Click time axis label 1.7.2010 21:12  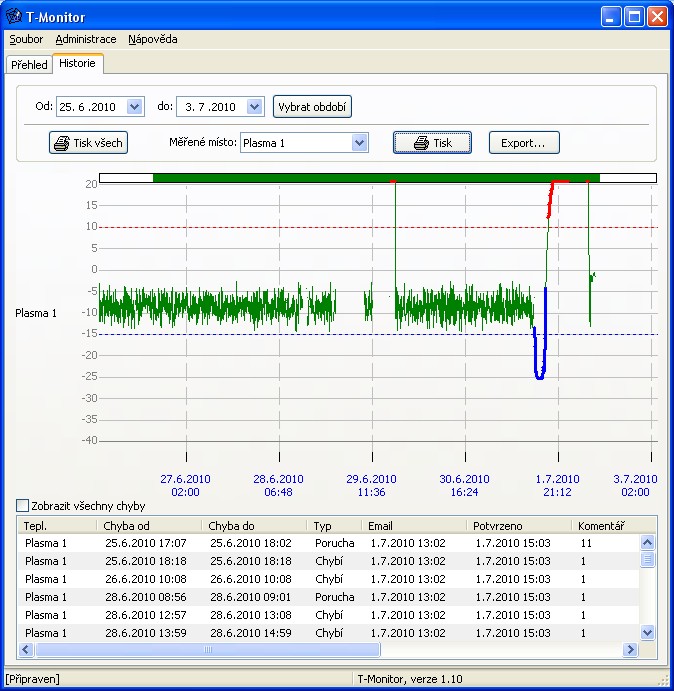(557, 485)
